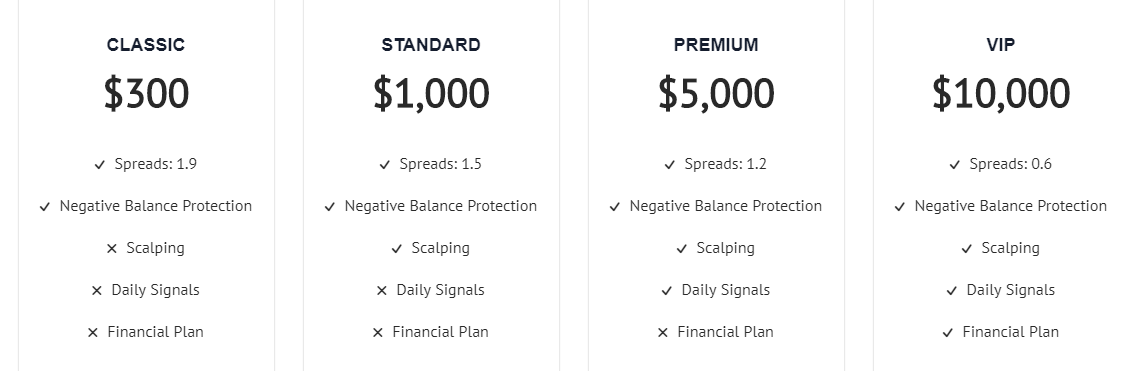This screenshot has width=1128, height=371.
Task: Select the CLASSIC plan heading
Action: (x=146, y=45)
